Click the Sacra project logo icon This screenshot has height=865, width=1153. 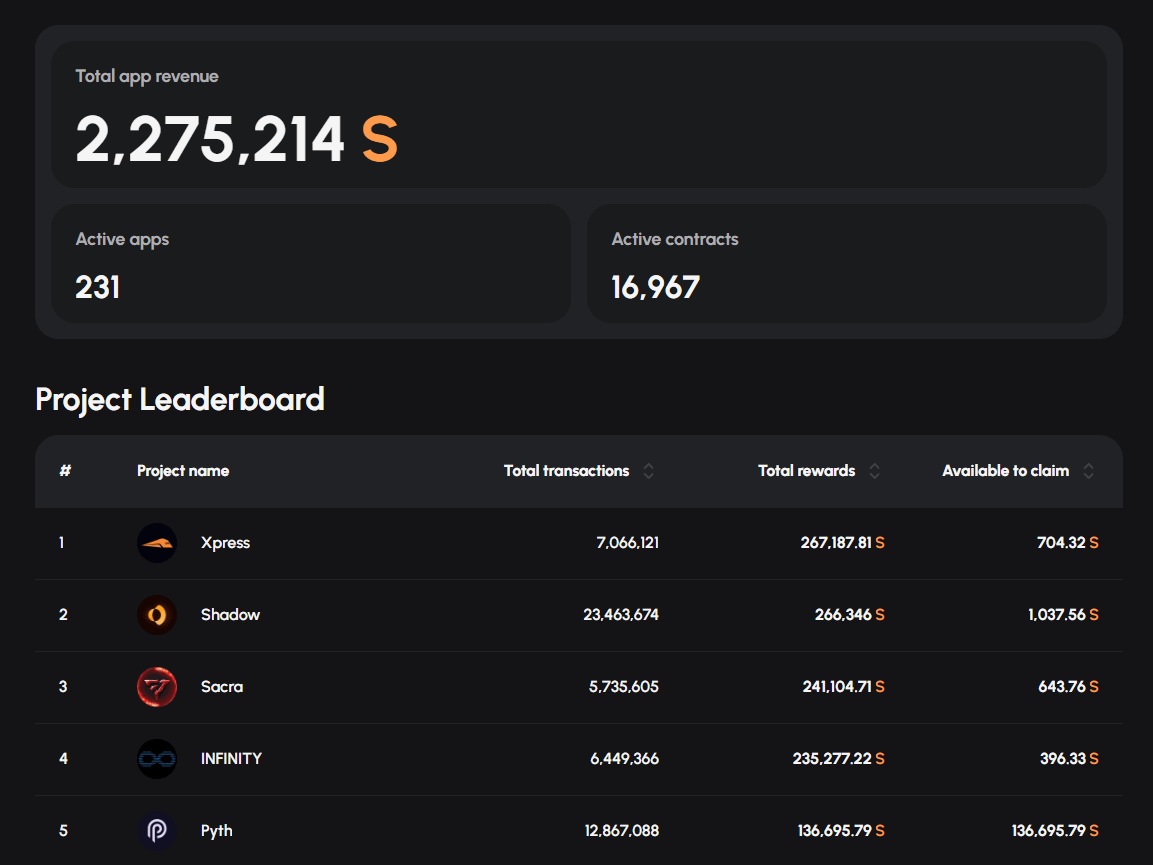[157, 687]
